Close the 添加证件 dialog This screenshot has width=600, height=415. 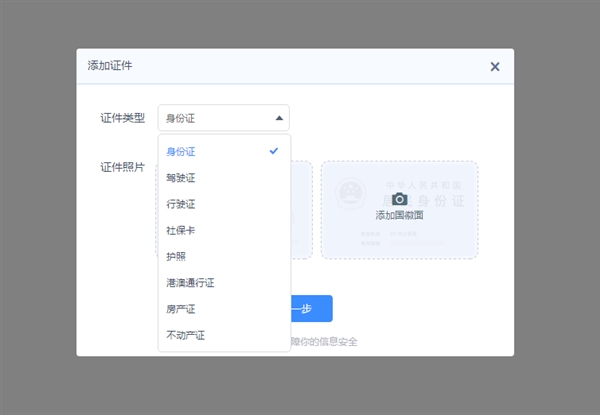click(494, 67)
